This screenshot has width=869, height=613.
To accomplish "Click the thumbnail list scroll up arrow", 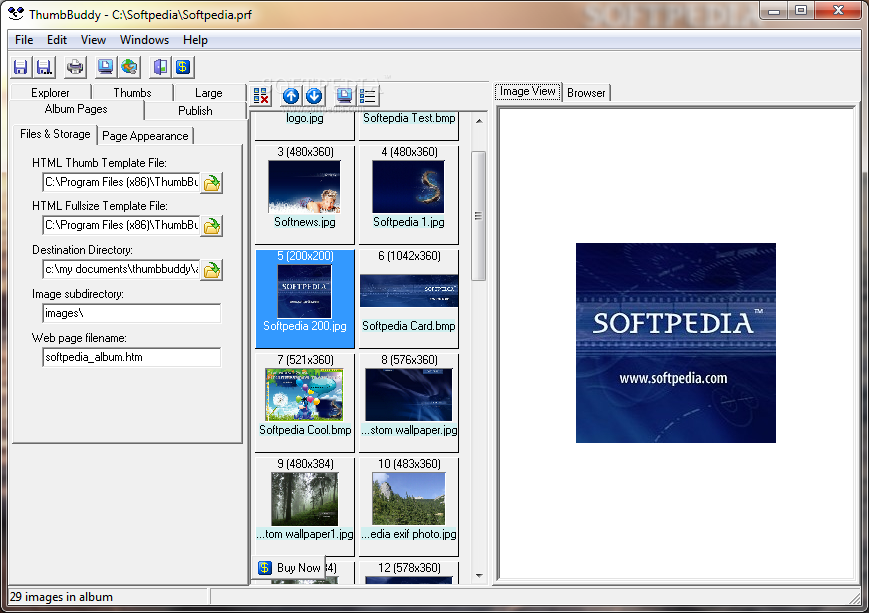I will click(x=479, y=121).
